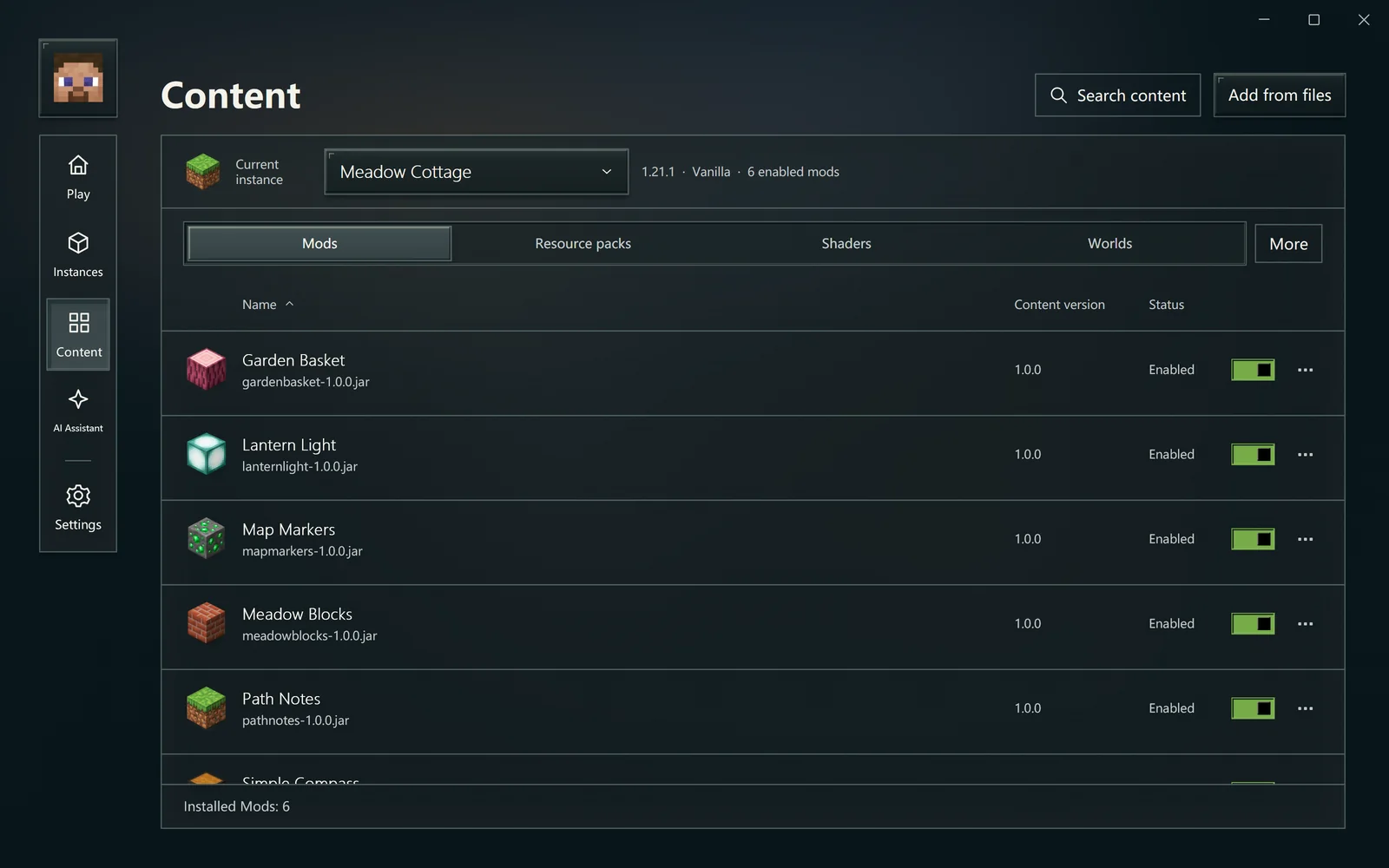Expand the Meadow Cottage instance dropdown

[x=477, y=172]
